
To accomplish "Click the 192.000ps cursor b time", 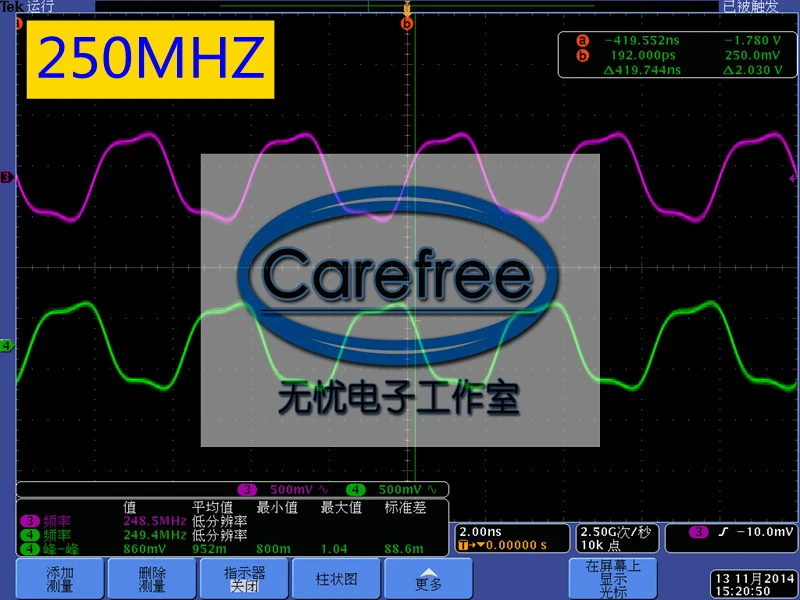I will (643, 55).
